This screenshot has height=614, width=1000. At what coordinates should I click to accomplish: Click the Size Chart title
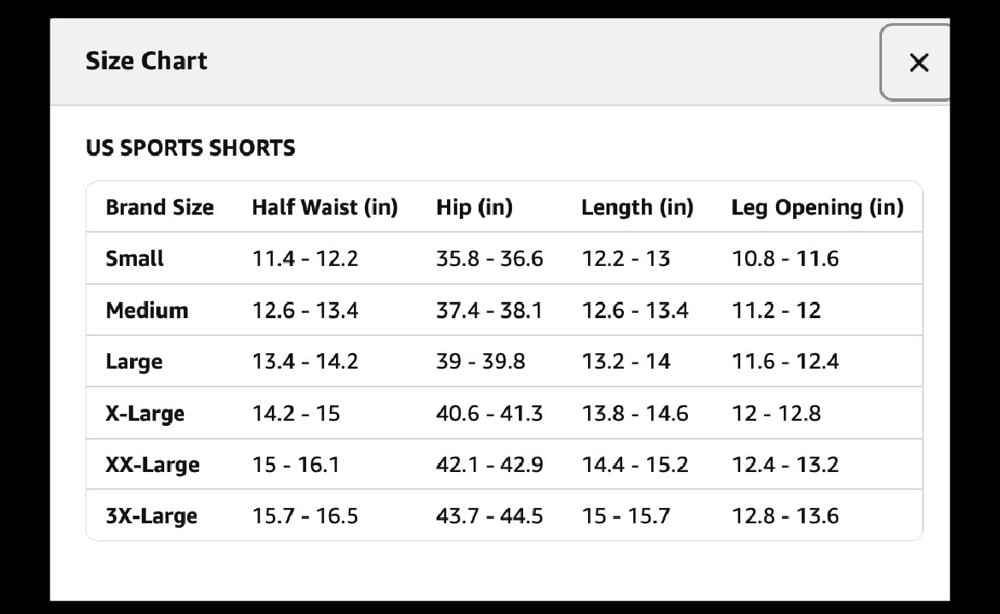click(x=146, y=61)
